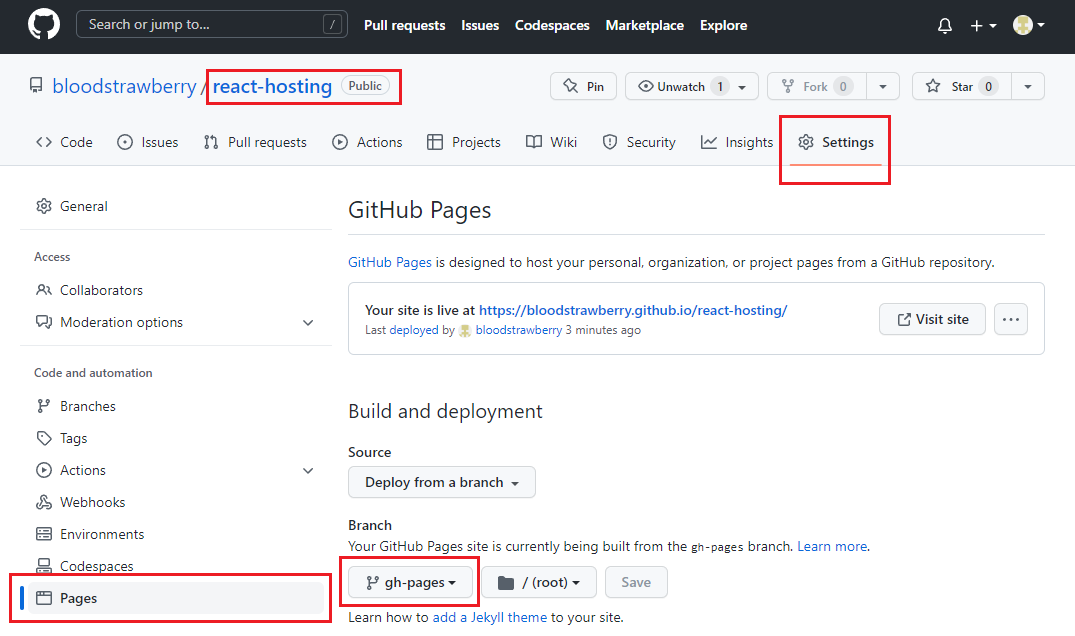Click the Unwatch count badge '1'
Viewport: 1075px width, 636px height.
720,86
